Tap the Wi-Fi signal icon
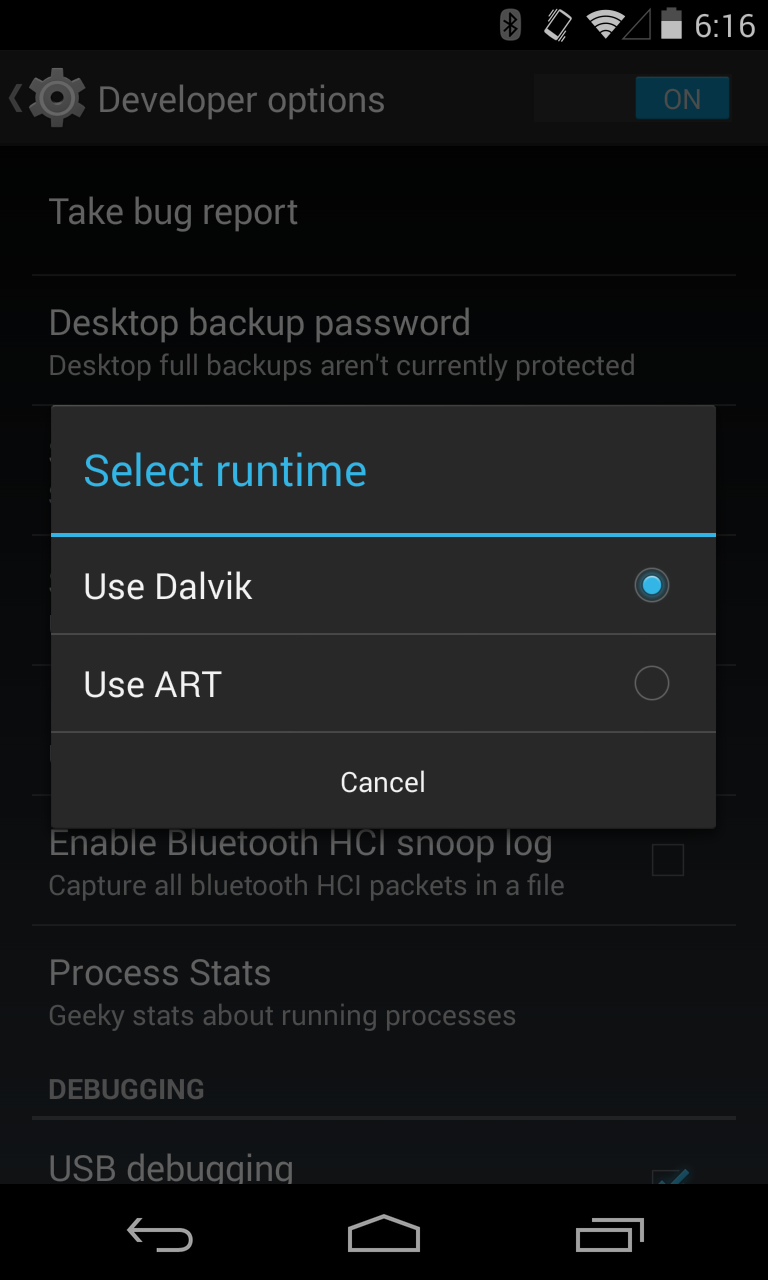 [605, 24]
